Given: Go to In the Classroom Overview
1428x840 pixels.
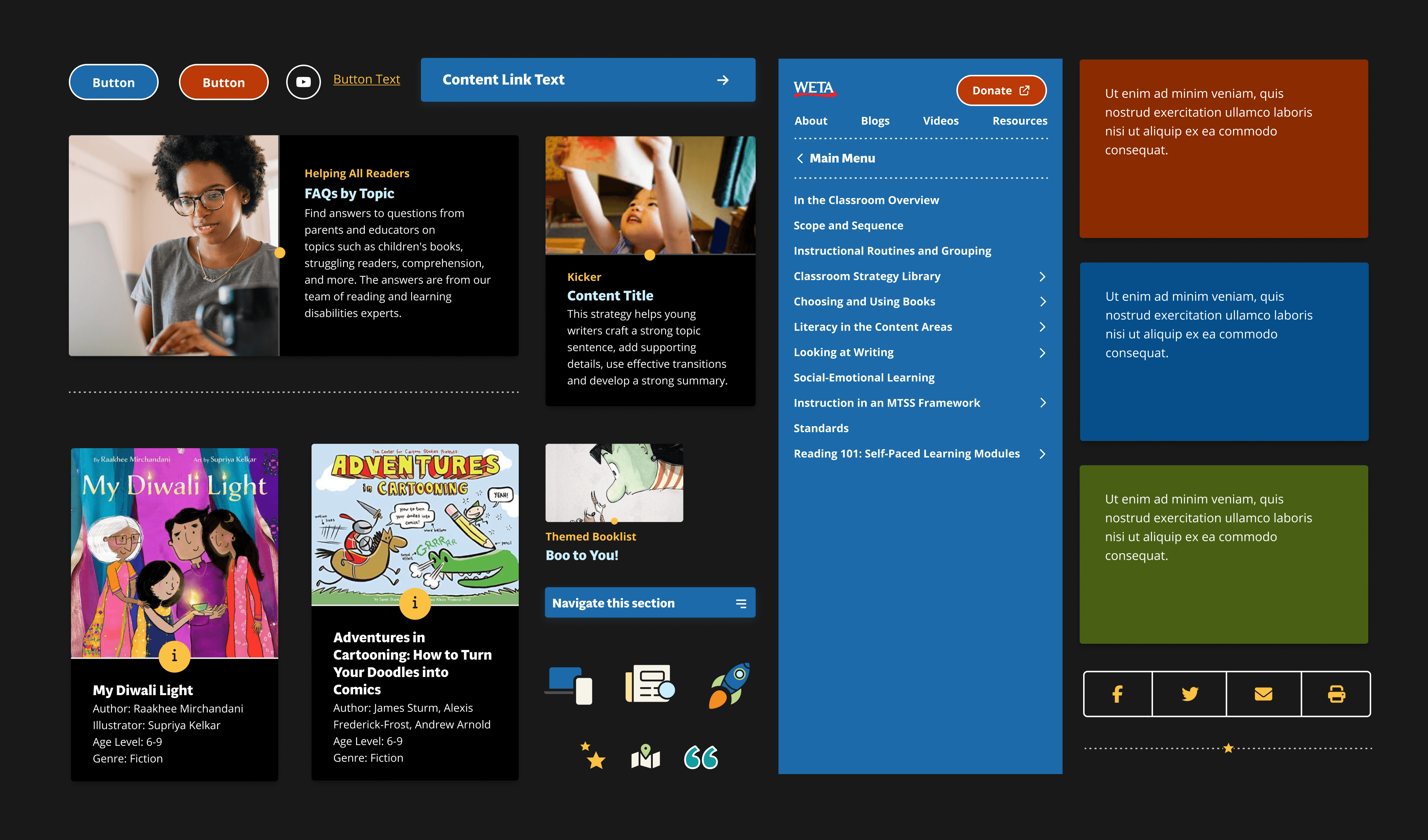Looking at the screenshot, I should (866, 200).
